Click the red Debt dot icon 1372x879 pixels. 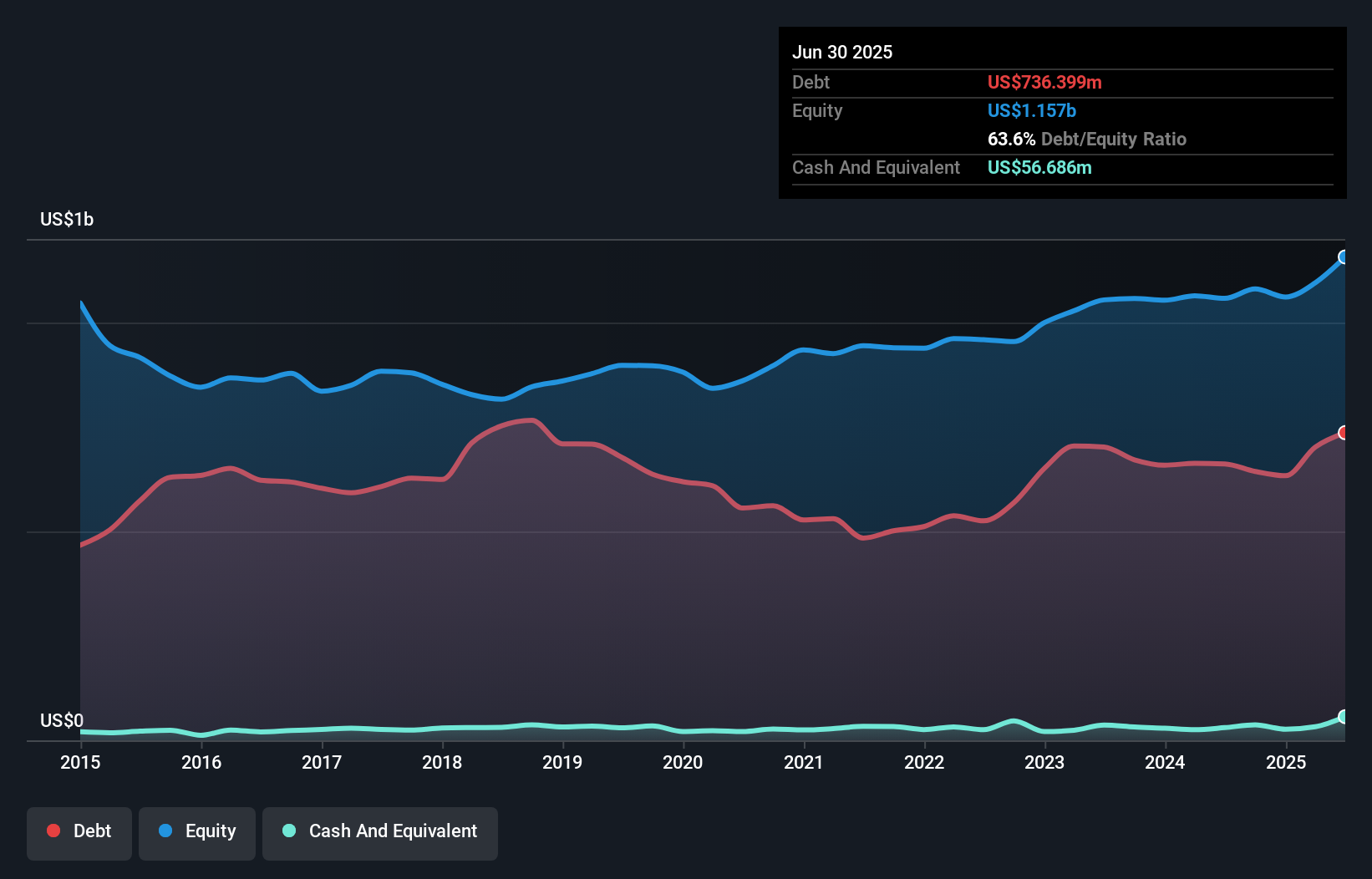[52, 831]
